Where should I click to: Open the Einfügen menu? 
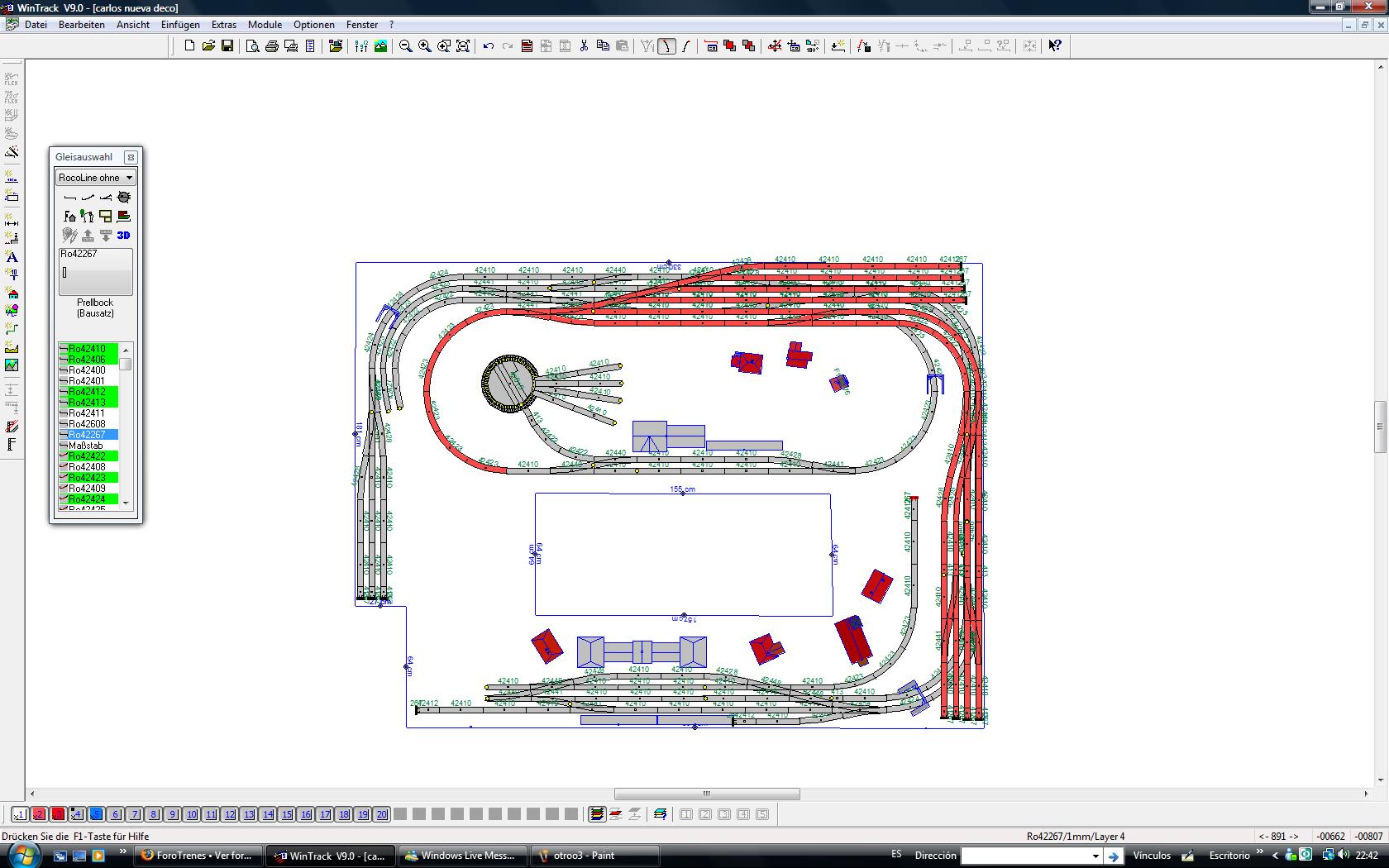[x=180, y=25]
